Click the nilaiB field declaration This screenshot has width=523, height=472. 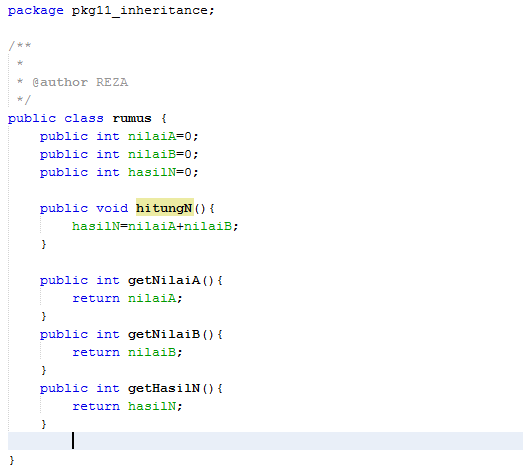119,154
